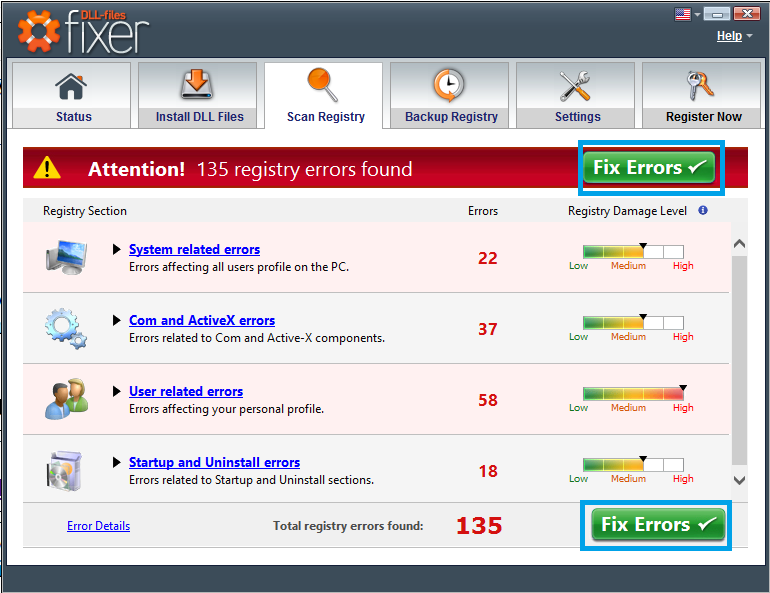Viewport: 770px width, 593px height.
Task: Click the two-people icon for User related errors
Action: 67,399
